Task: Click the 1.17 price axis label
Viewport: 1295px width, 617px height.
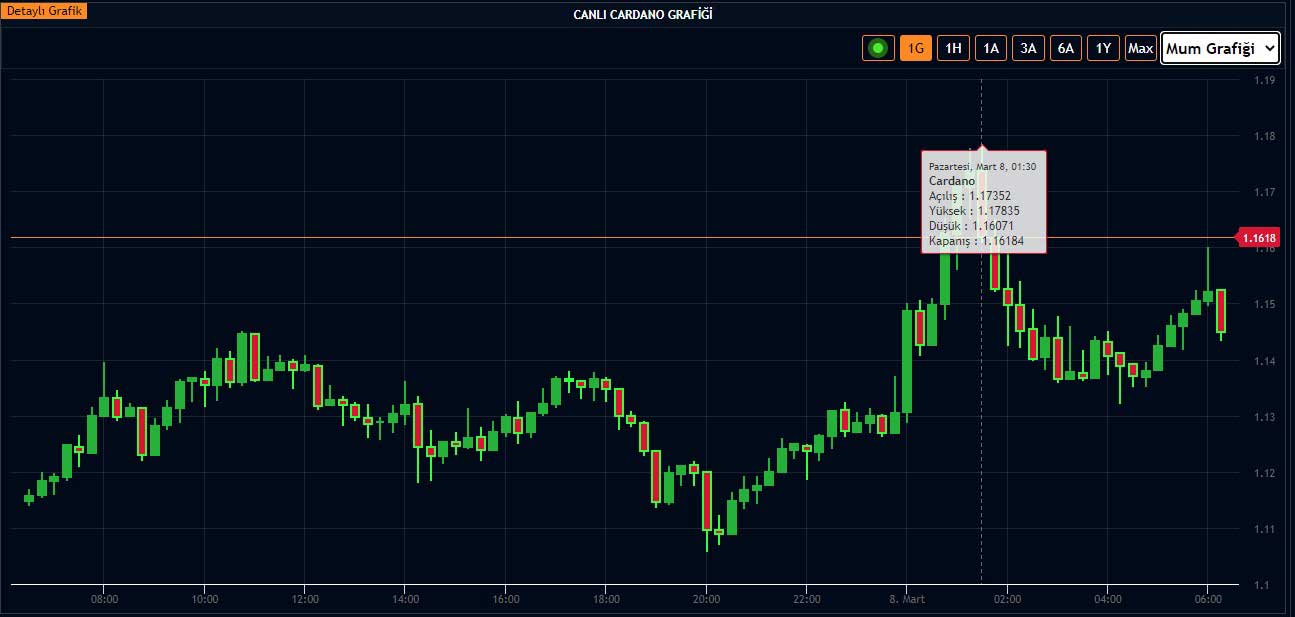Action: pyautogui.click(x=1264, y=192)
